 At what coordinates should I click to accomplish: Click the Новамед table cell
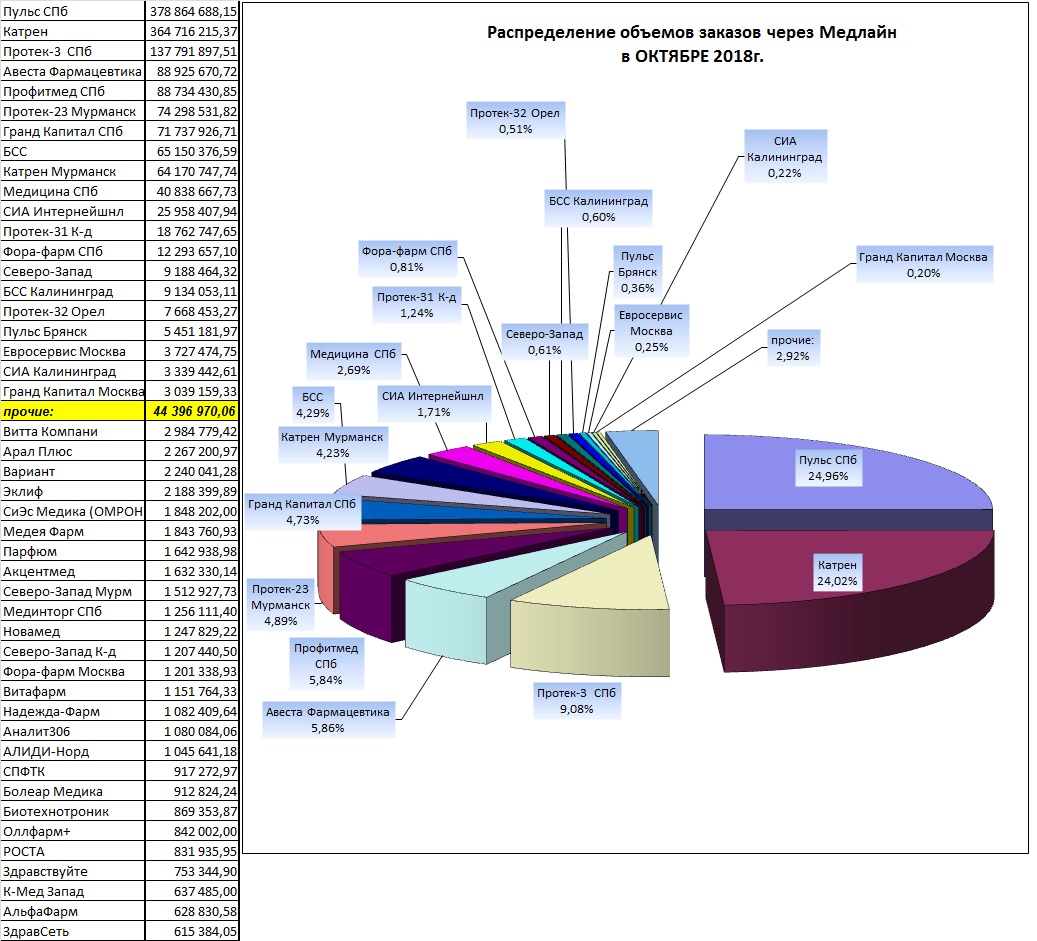click(x=72, y=632)
